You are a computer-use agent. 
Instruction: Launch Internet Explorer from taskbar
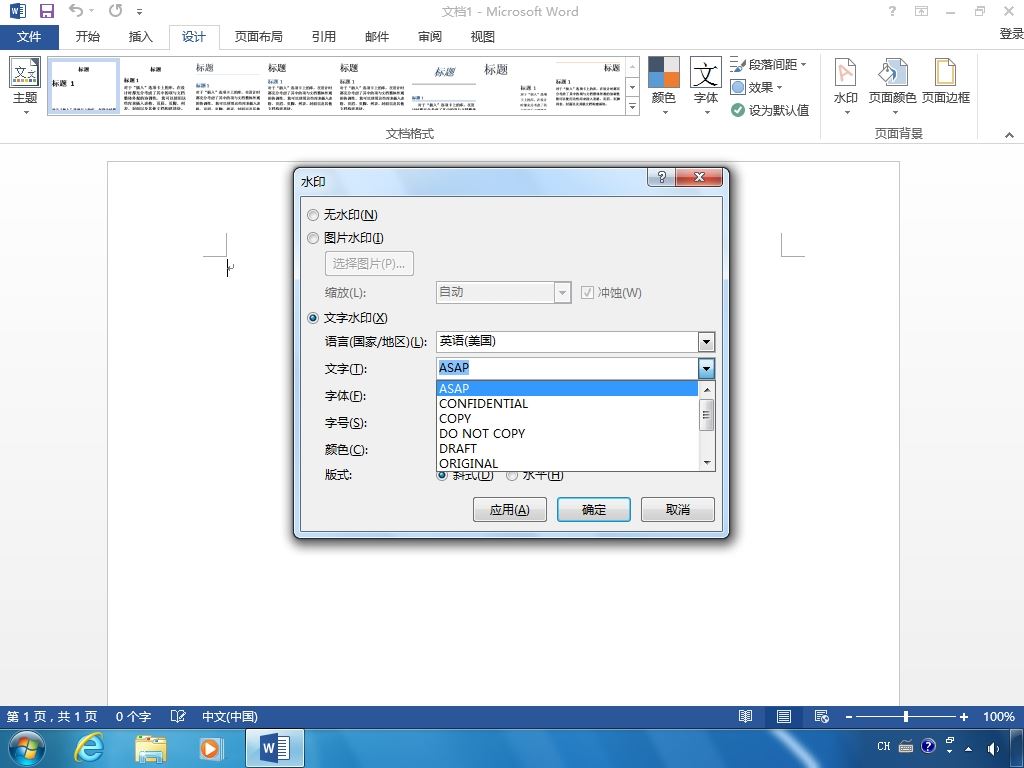coord(89,748)
